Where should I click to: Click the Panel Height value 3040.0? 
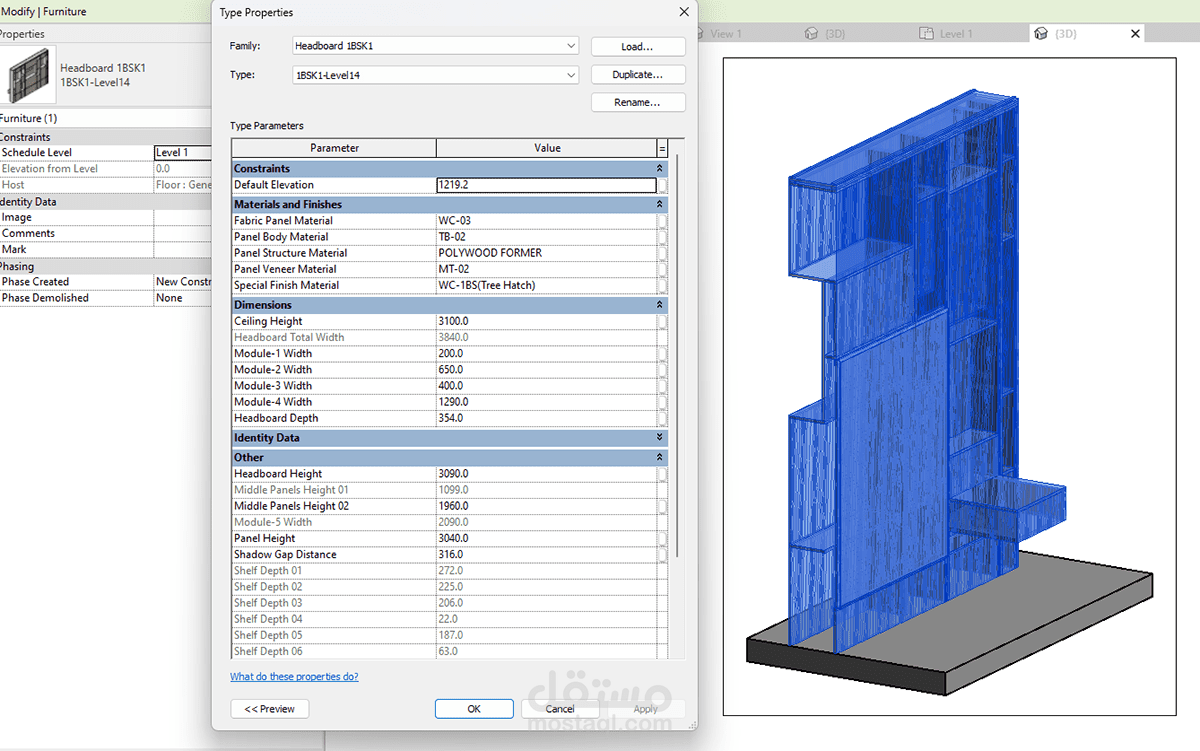(x=546, y=538)
